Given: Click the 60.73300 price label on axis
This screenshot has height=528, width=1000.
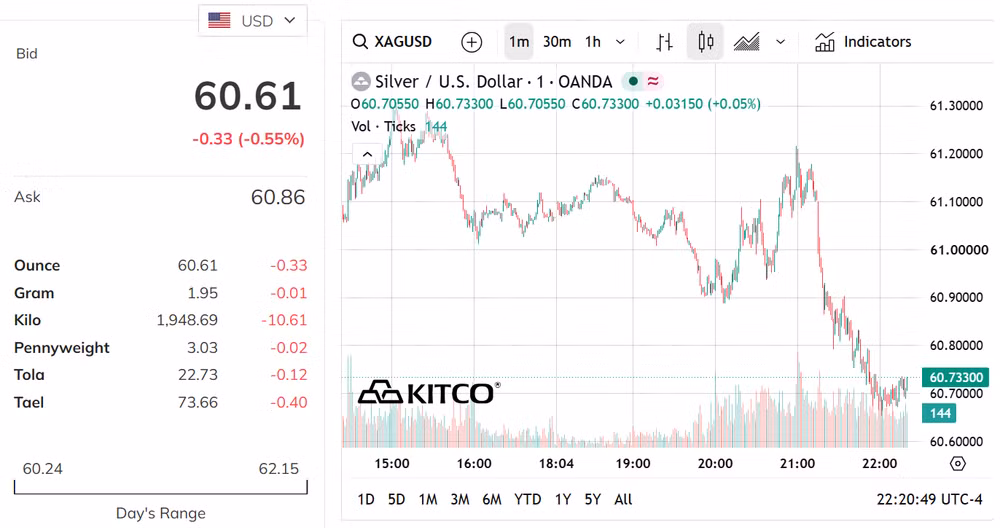Looking at the screenshot, I should [955, 377].
